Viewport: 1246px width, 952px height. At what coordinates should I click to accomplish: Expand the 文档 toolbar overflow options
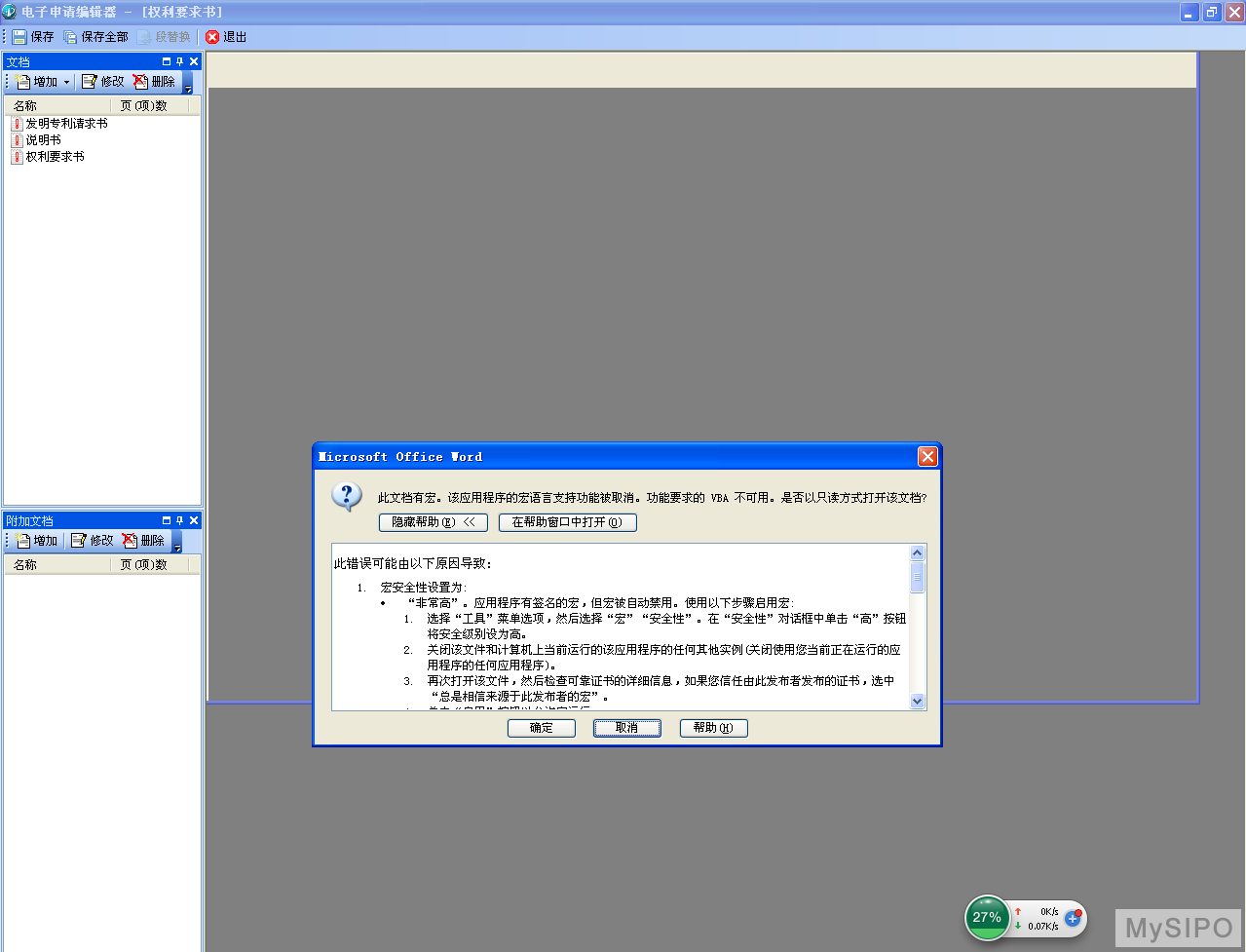[188, 88]
